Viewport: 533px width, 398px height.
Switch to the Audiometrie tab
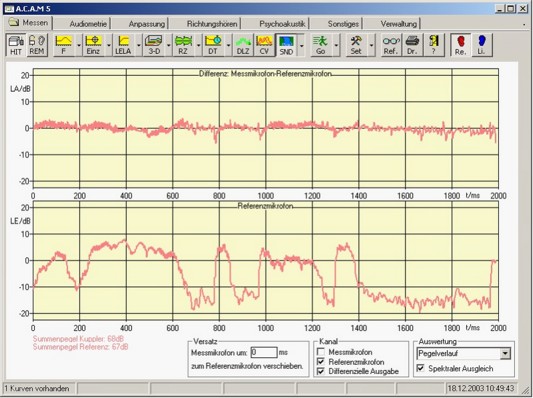click(88, 24)
